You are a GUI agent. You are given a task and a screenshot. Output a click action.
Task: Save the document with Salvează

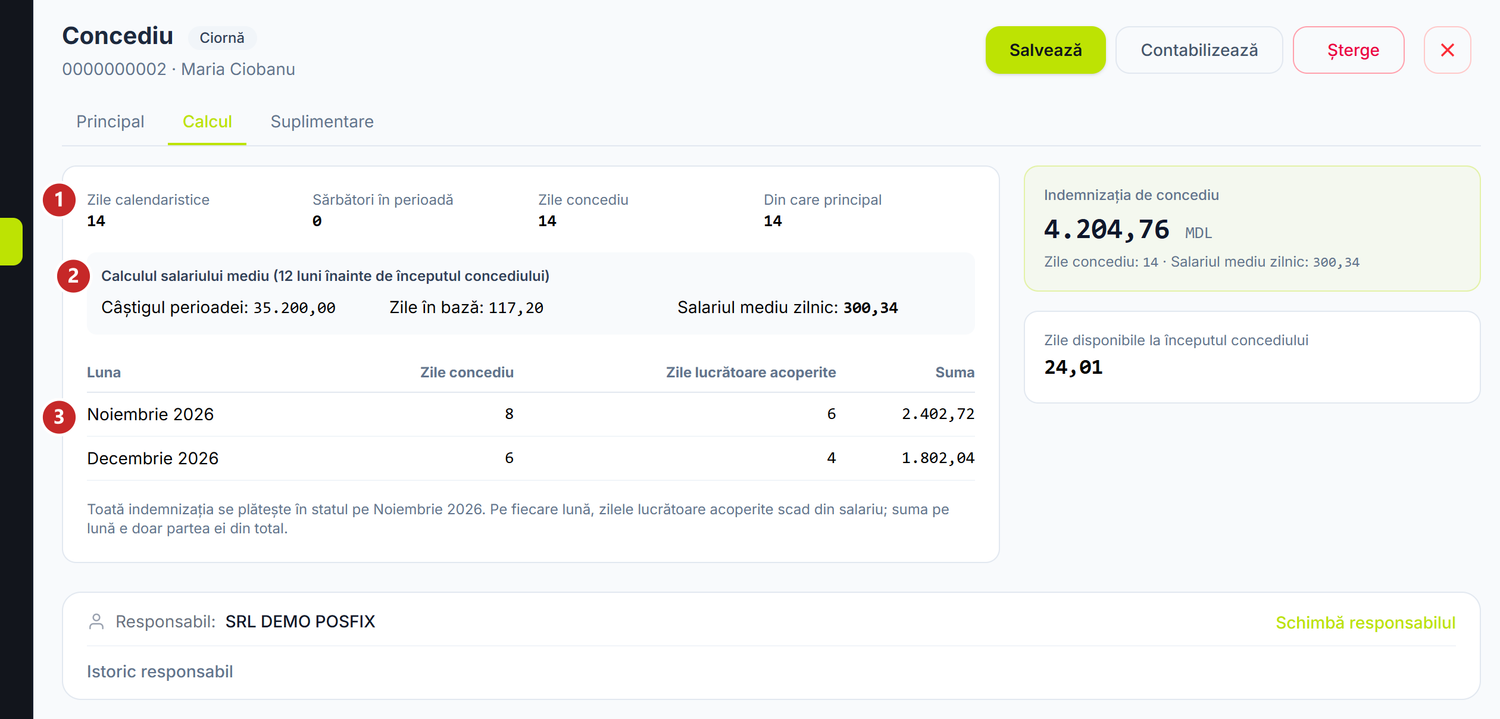(x=1046, y=50)
